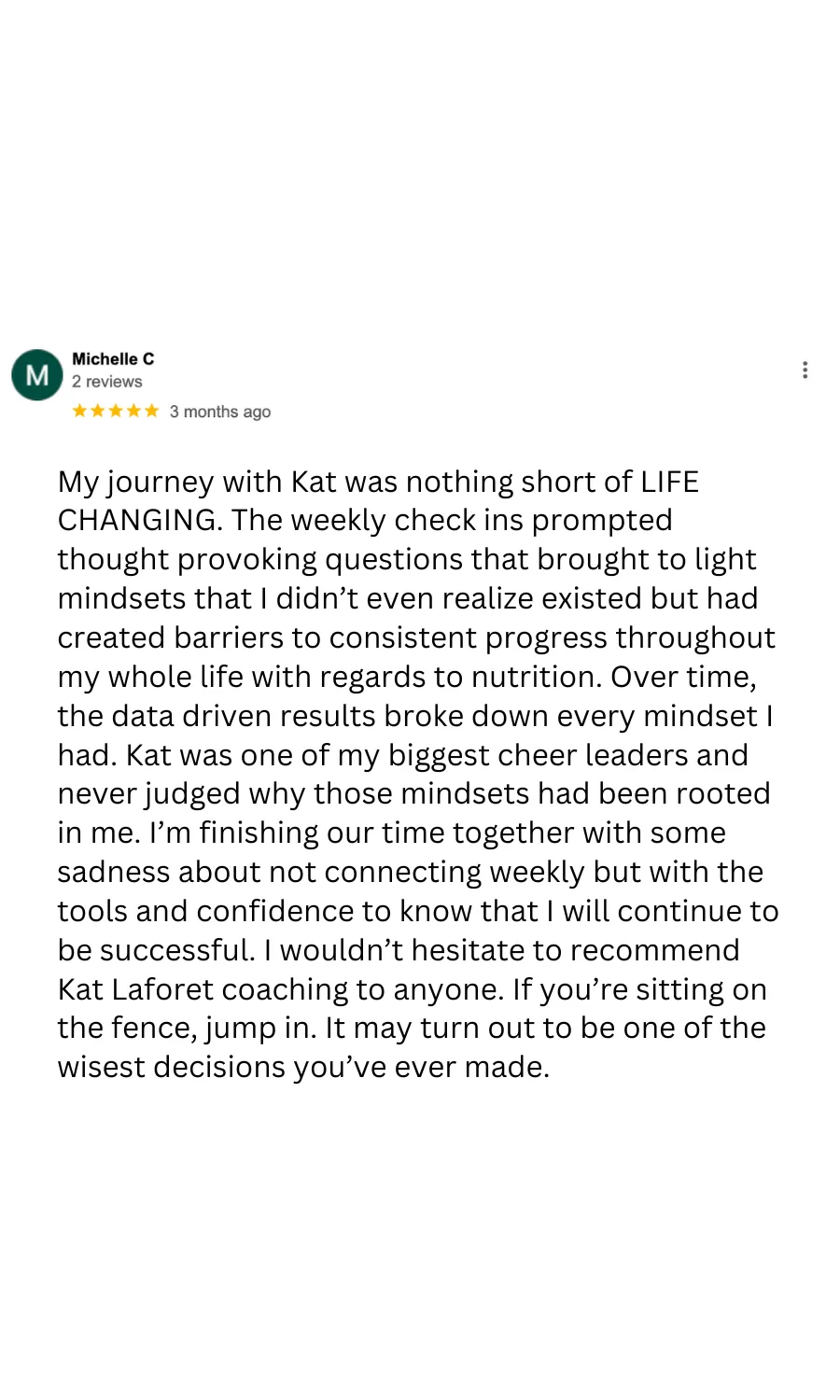Open the three-dot more options menu
The width and height of the screenshot is (840, 1400).
(x=805, y=370)
